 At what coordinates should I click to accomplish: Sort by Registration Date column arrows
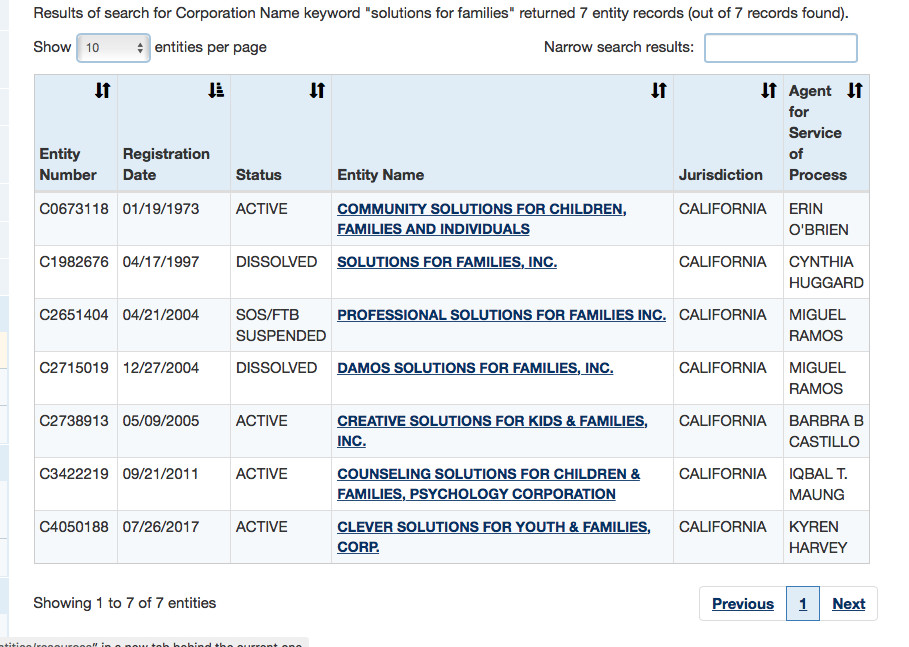click(x=216, y=91)
